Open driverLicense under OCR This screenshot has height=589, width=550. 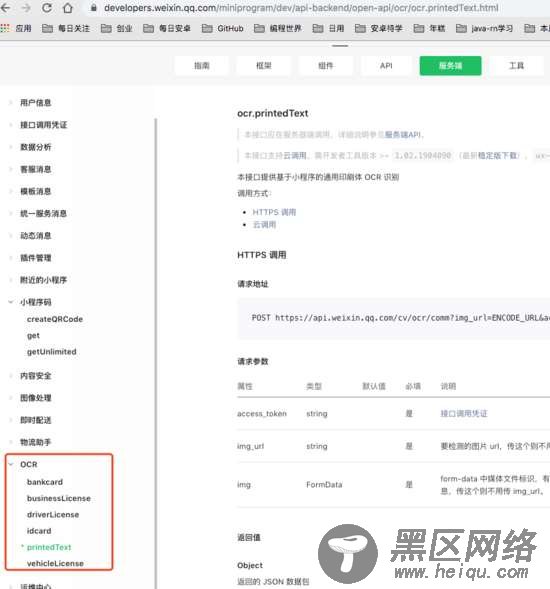53,515
